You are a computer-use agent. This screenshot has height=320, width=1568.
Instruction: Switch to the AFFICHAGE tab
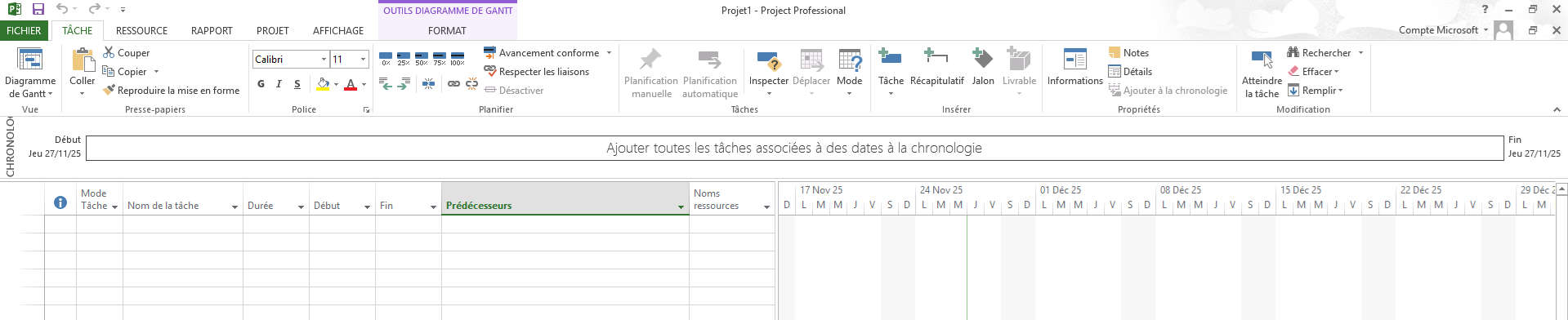tap(338, 30)
